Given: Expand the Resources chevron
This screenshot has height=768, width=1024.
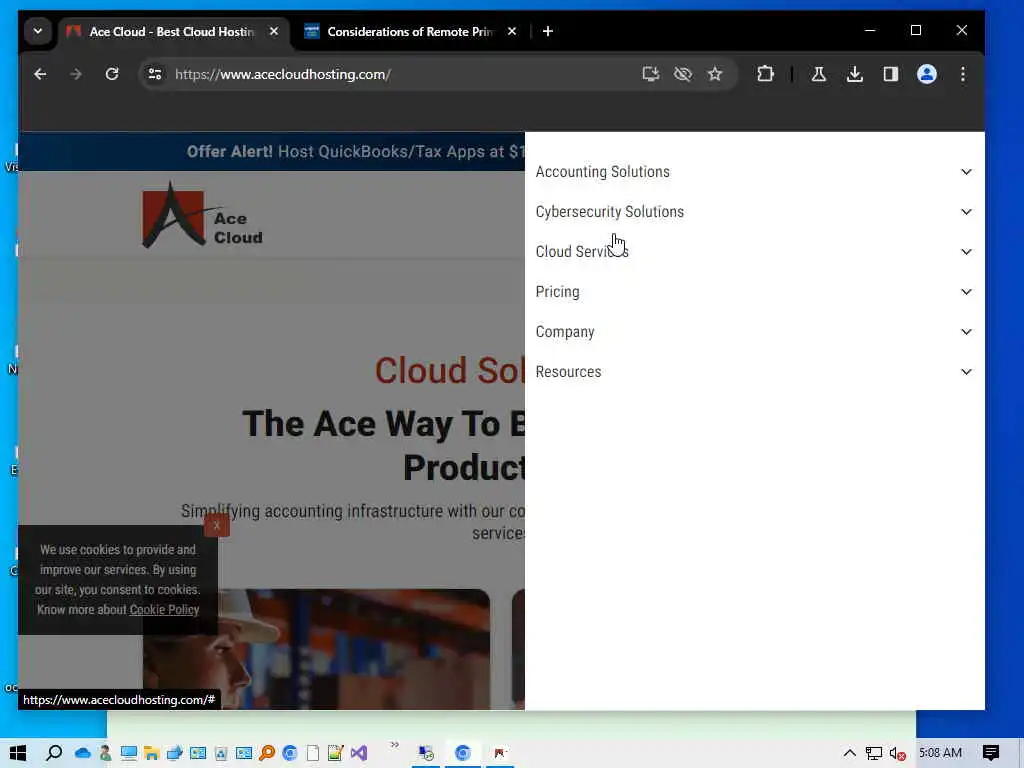Looking at the screenshot, I should [966, 372].
